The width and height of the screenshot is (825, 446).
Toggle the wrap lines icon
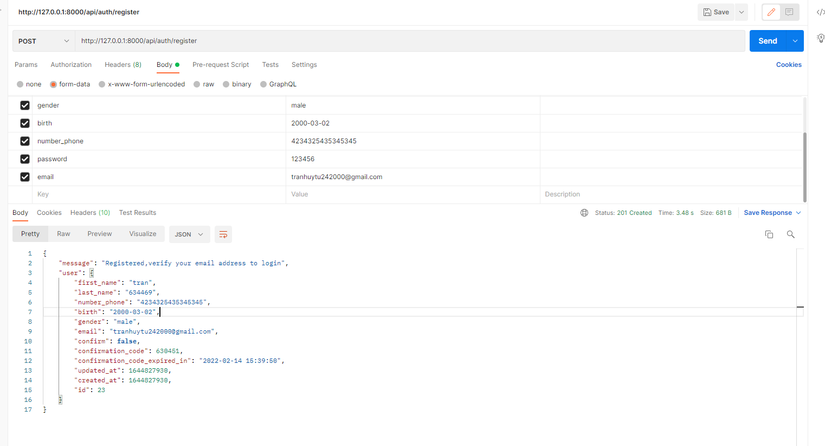click(x=223, y=235)
